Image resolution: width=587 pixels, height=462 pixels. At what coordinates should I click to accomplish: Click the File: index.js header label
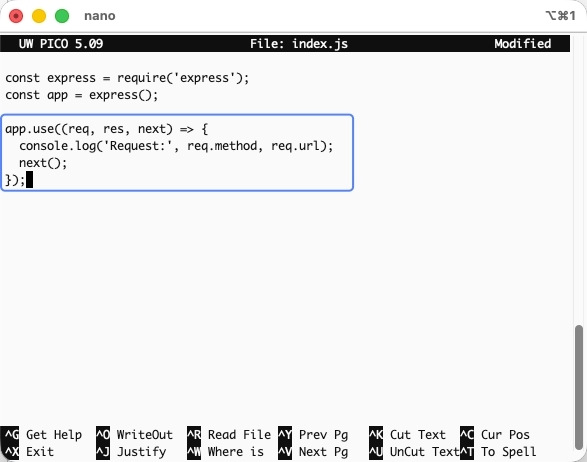point(299,44)
